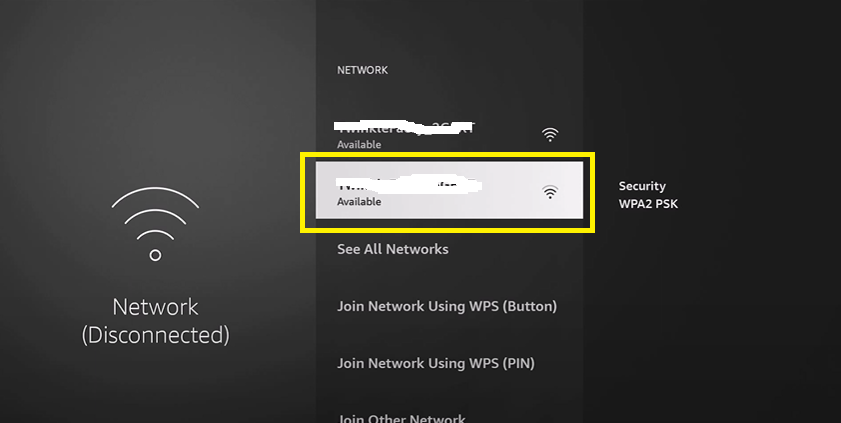Click the first network's Wi-Fi signal icon
Viewport: 841px width, 423px height.
550,134
